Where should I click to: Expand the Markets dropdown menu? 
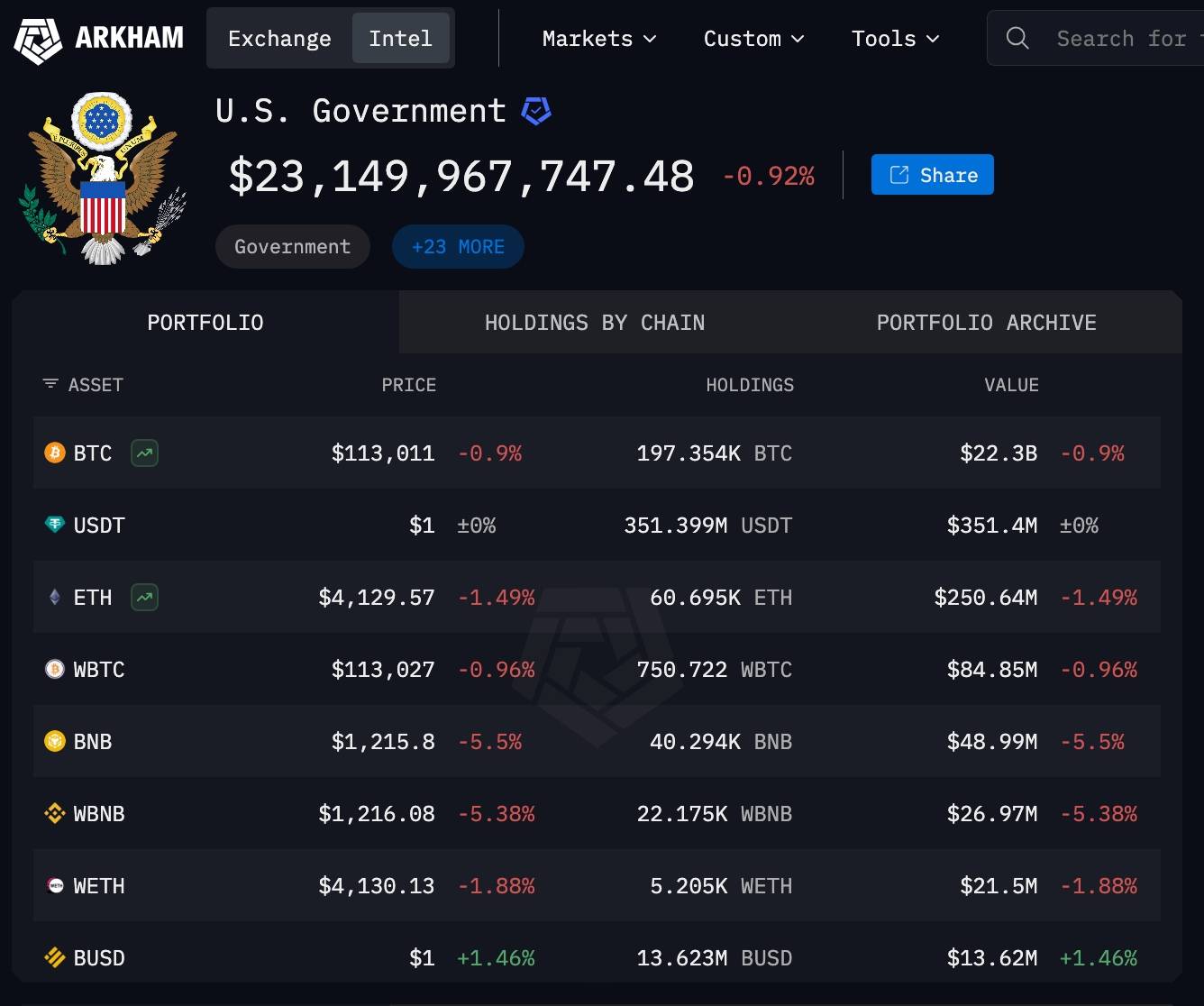pos(599,39)
